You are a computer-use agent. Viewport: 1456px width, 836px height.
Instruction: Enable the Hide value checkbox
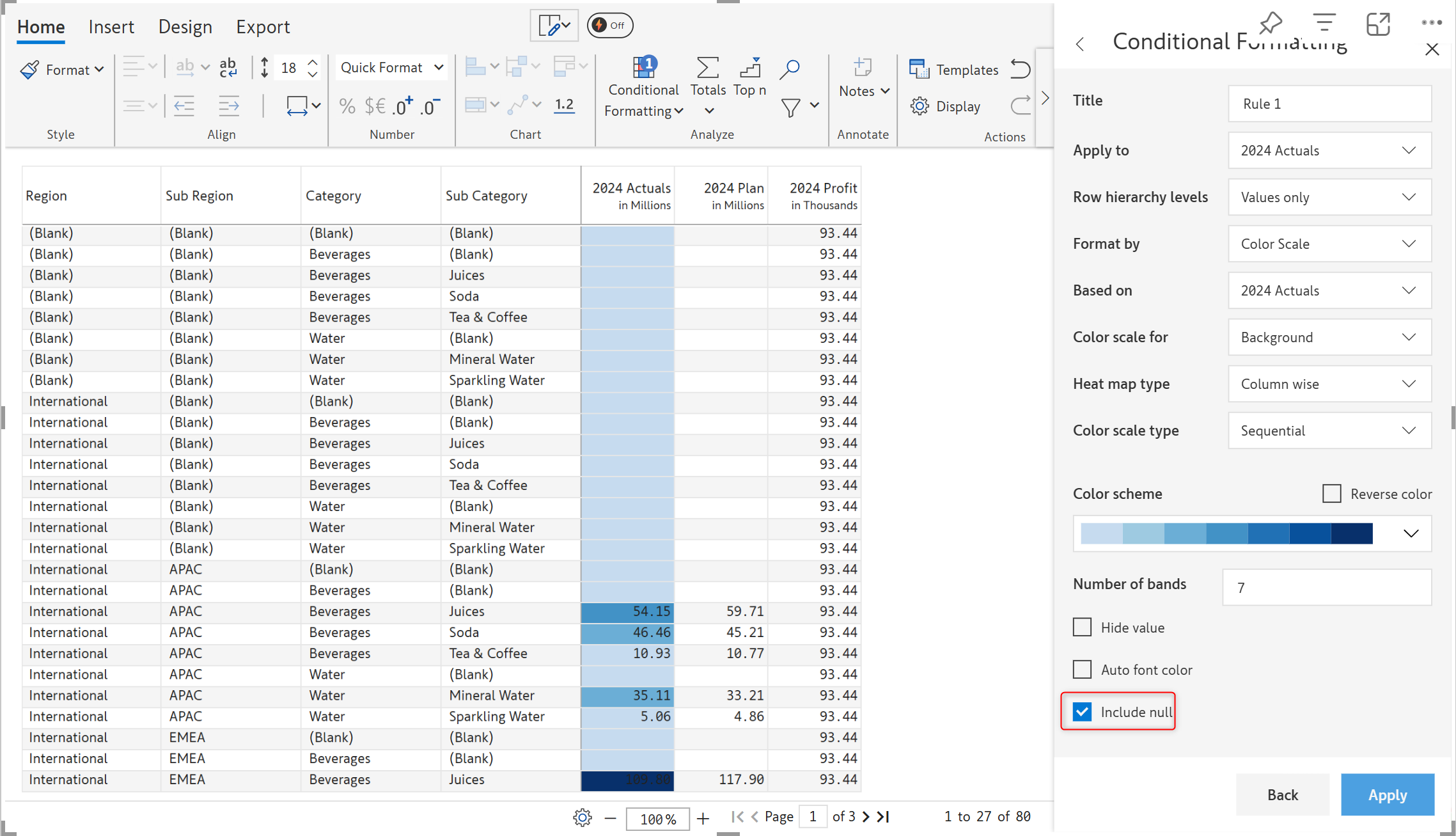[x=1082, y=627]
